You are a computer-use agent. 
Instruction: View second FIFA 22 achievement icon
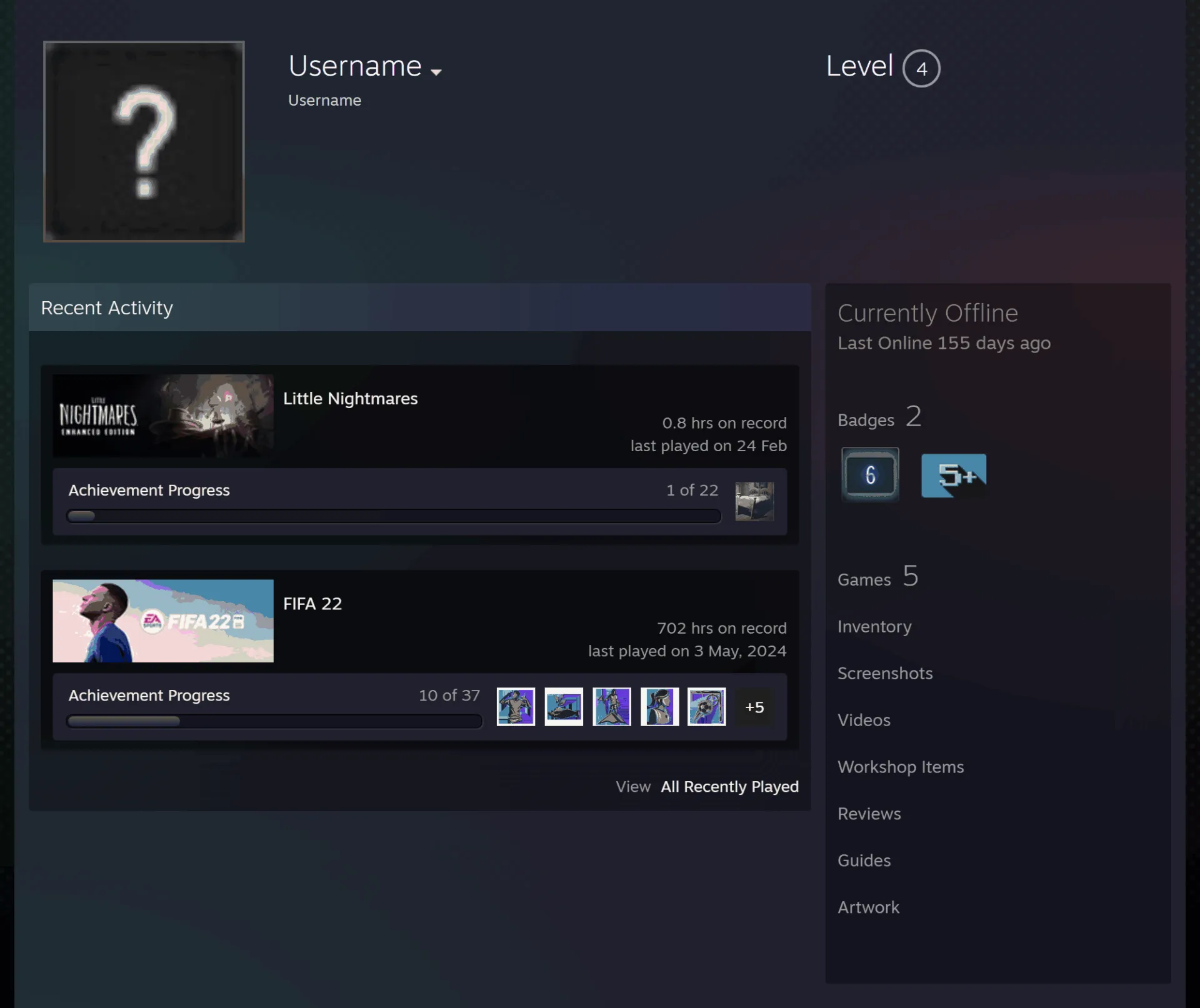tap(564, 707)
